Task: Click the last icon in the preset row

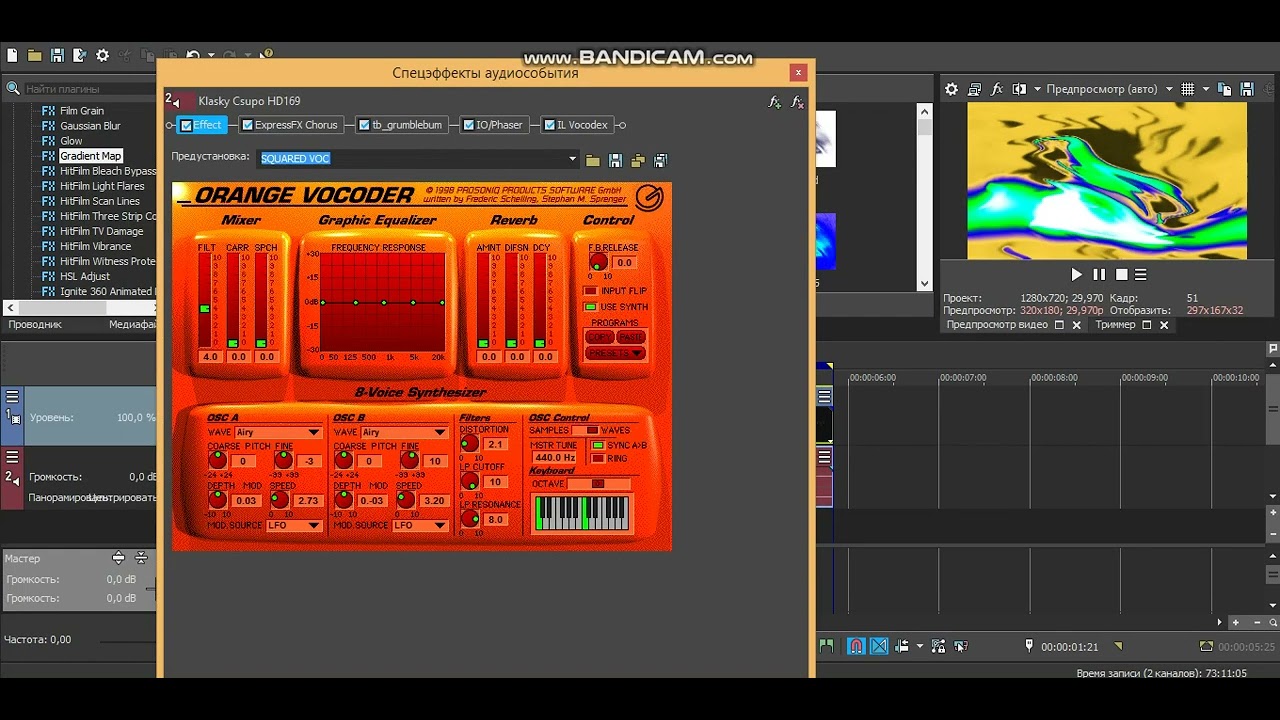Action: [x=660, y=160]
